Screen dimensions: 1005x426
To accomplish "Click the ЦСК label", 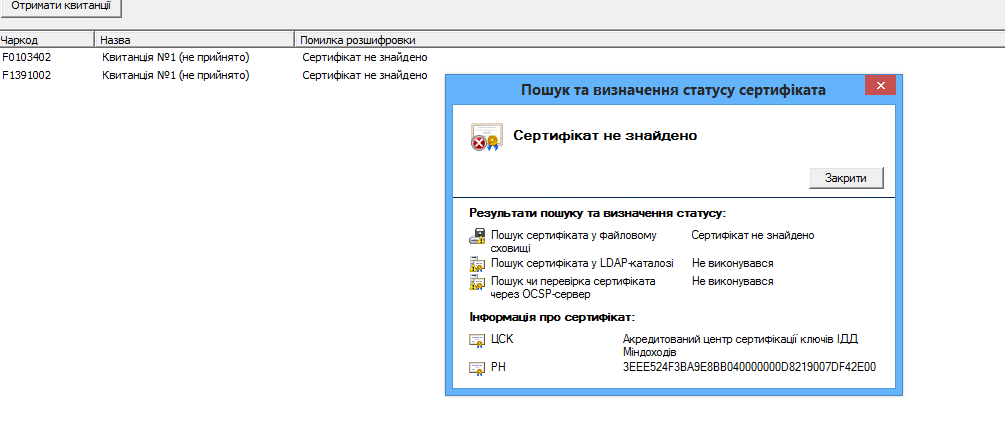I will 502,340.
